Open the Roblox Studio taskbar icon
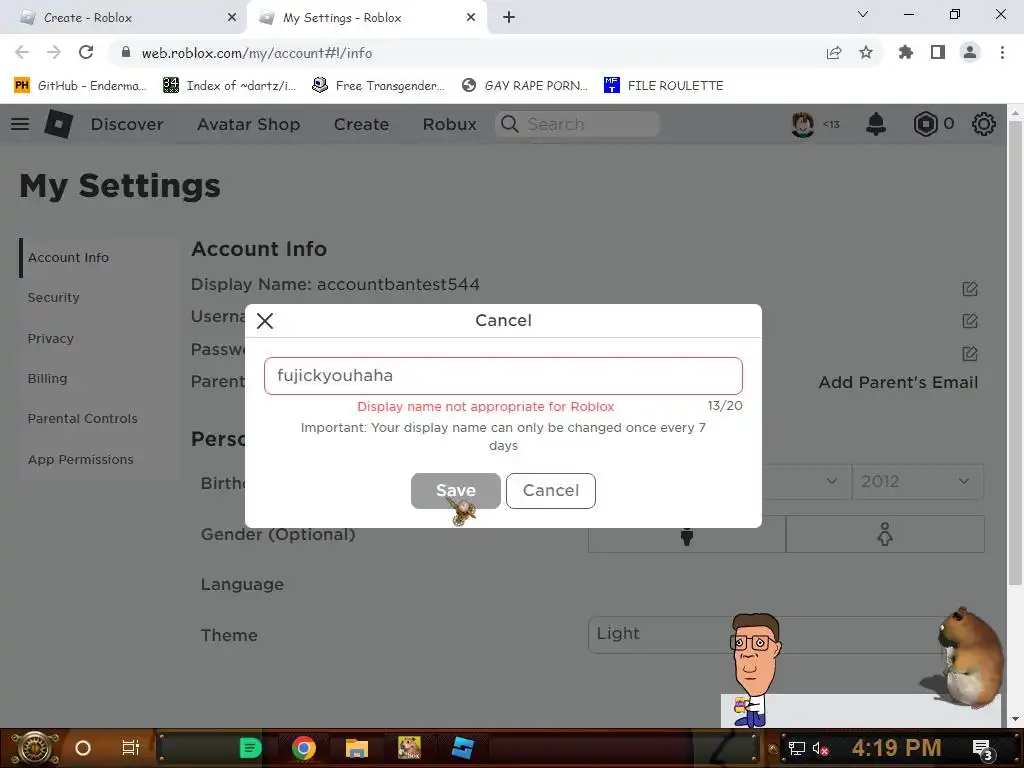1024x768 pixels. (462, 748)
